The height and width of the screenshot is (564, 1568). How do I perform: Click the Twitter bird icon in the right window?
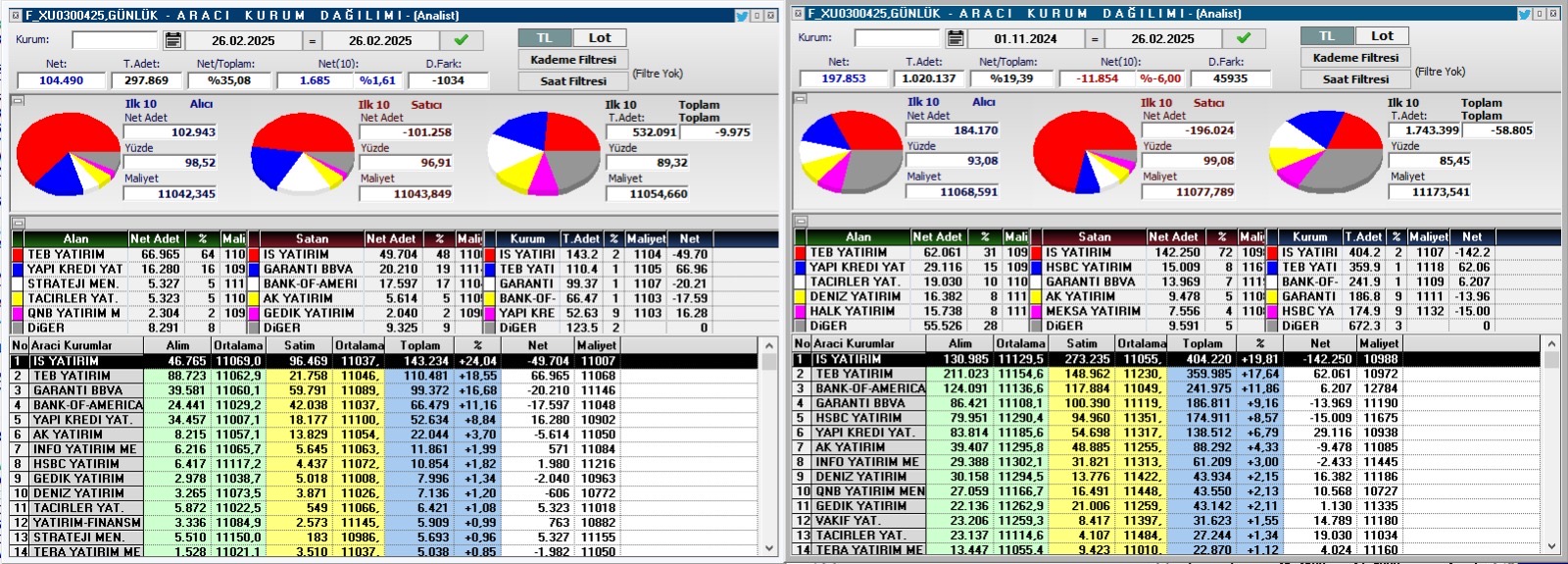coord(1524,14)
